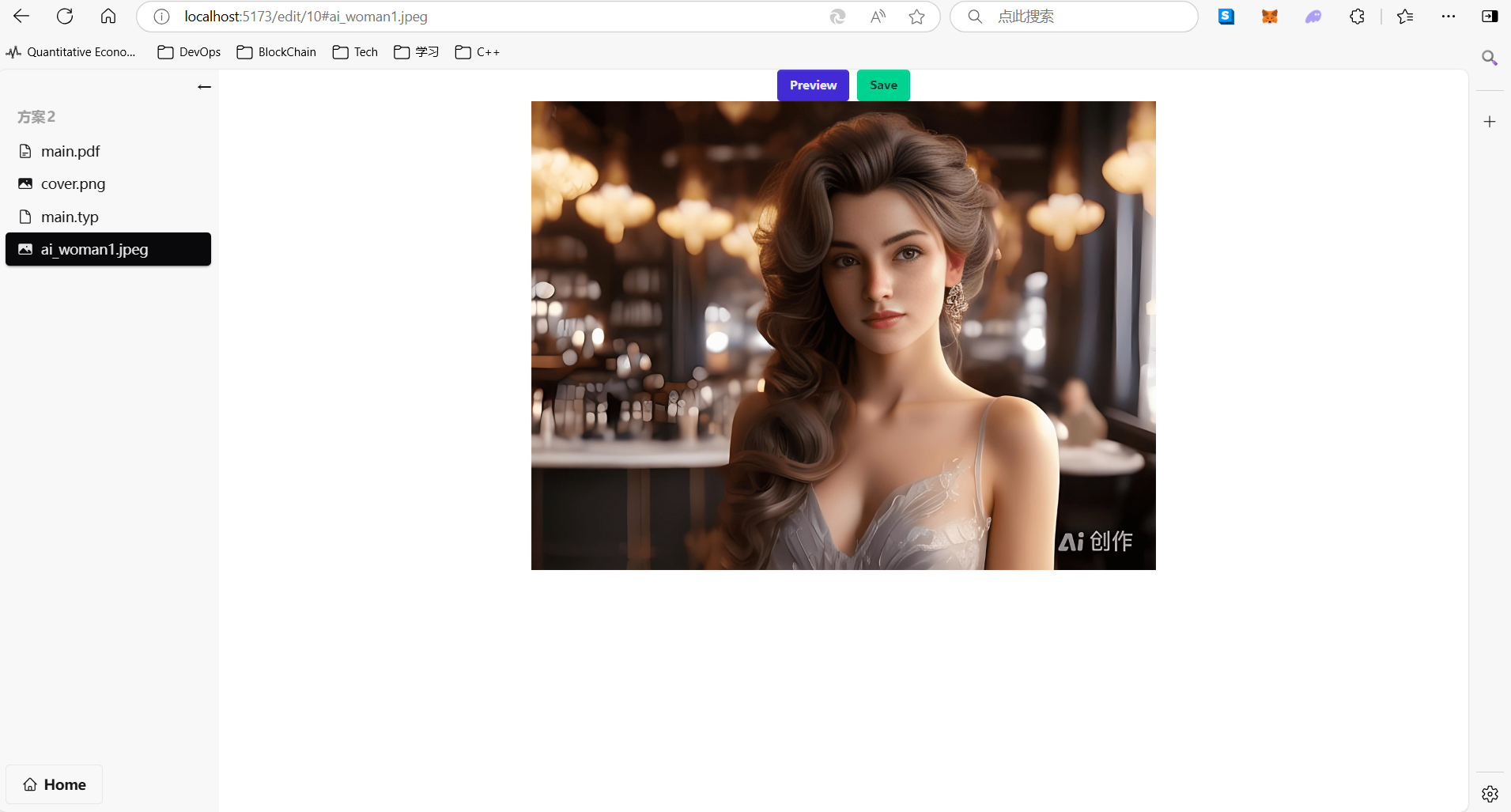This screenshot has height=812, width=1511.
Task: Open the settings and more (...) menu
Action: click(x=1449, y=16)
